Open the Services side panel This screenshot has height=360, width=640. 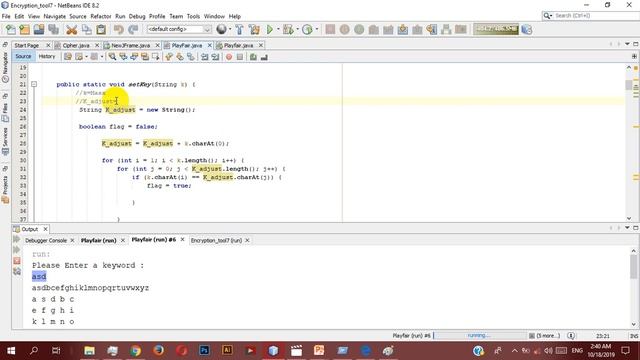click(5, 141)
